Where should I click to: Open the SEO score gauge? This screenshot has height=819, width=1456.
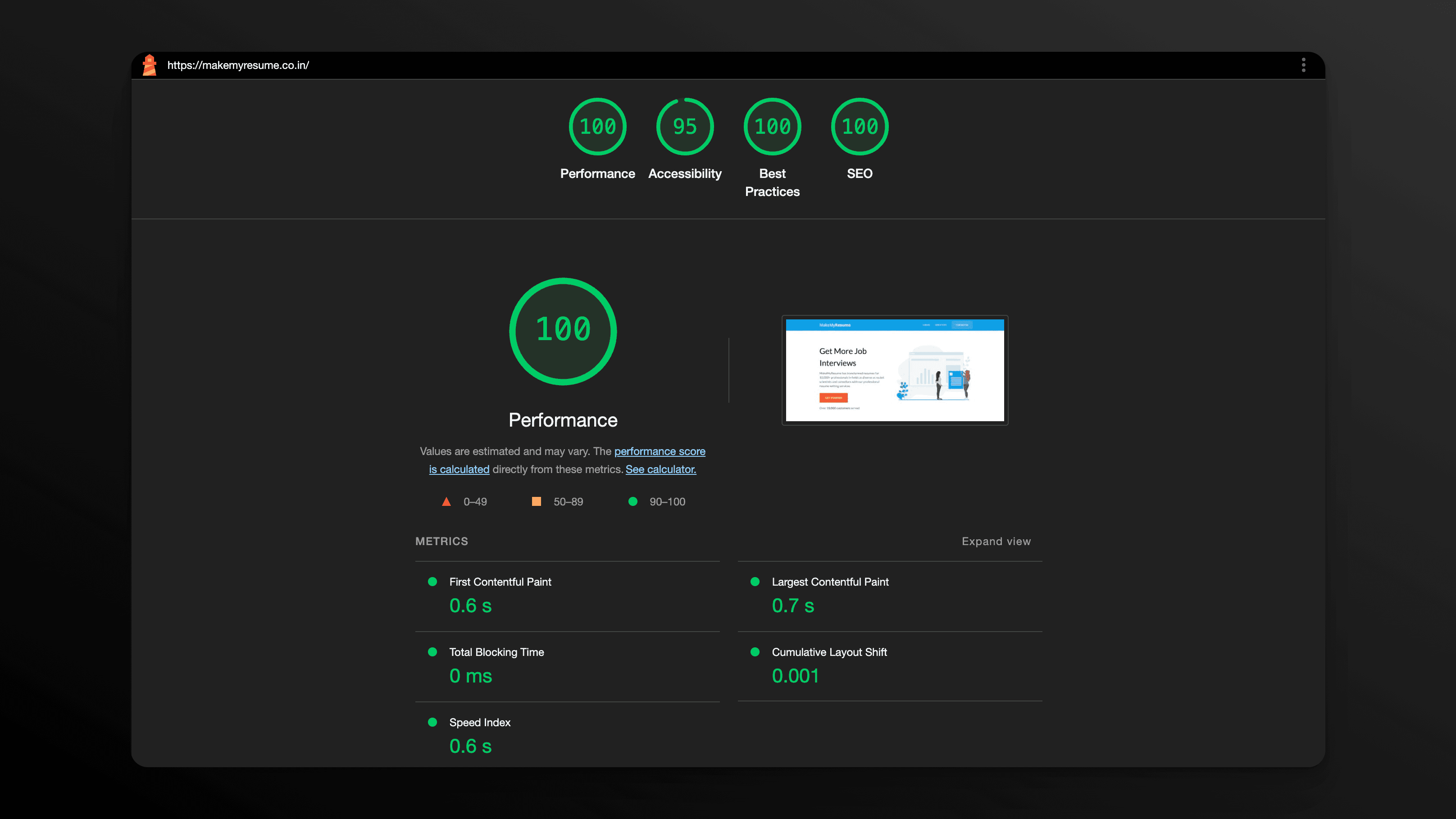859,126
